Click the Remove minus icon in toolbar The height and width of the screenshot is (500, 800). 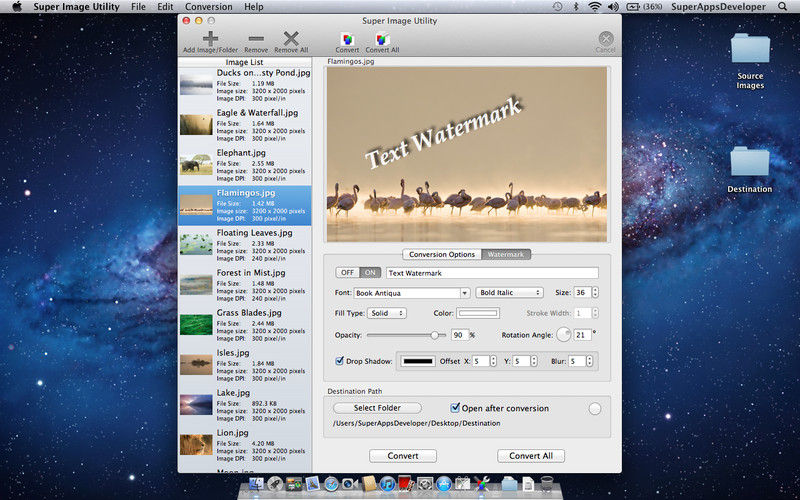[x=256, y=39]
